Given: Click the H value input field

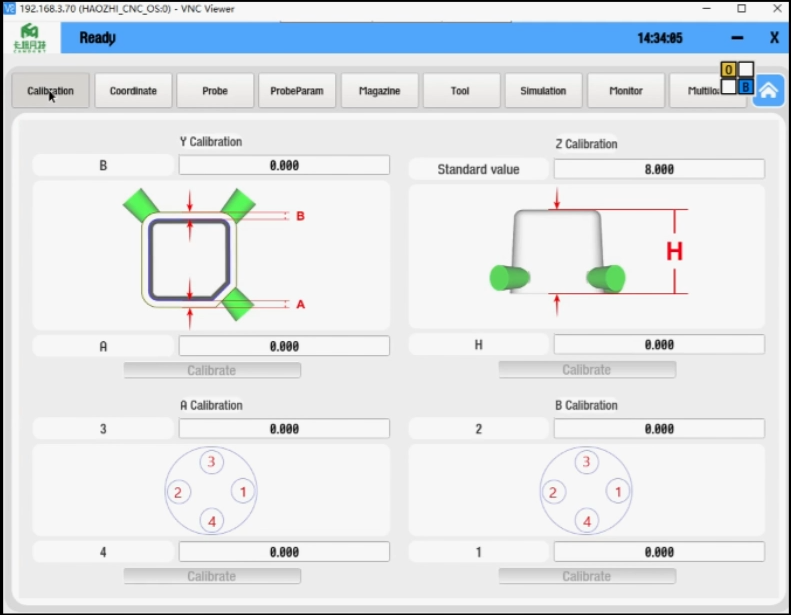Looking at the screenshot, I should click(x=659, y=345).
